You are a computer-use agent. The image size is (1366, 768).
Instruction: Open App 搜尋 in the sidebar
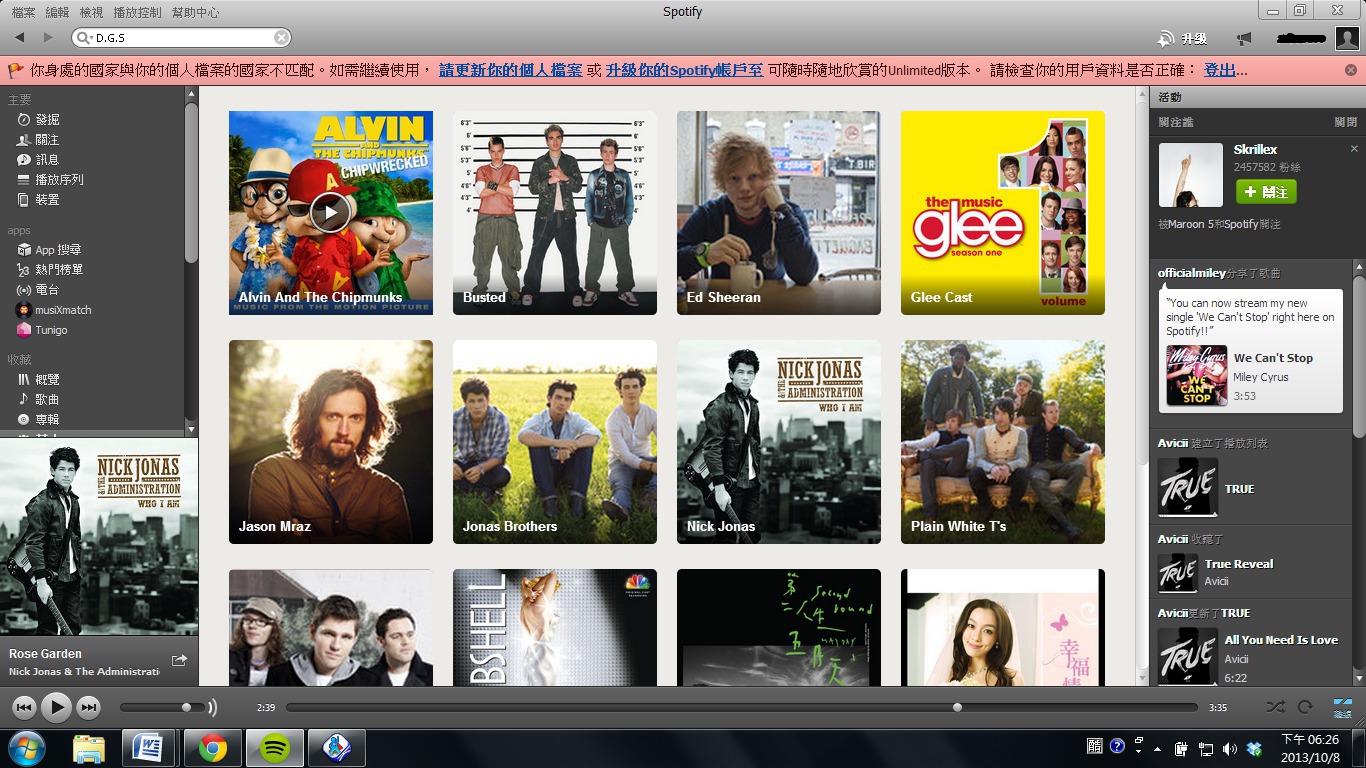(x=50, y=249)
